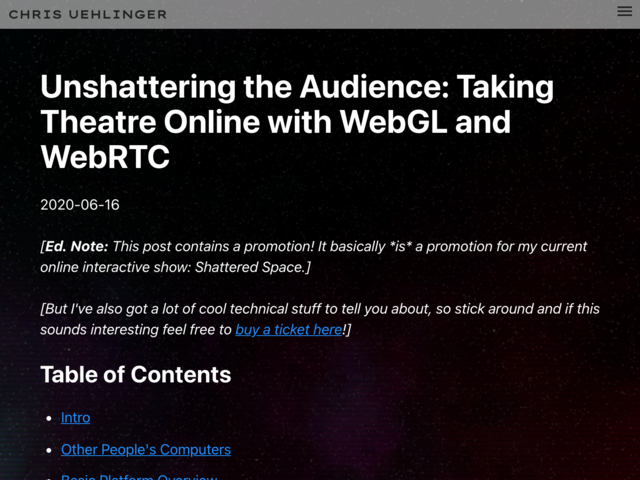640x480 pixels.
Task: Open the hamburger menu icon
Action: [624, 11]
